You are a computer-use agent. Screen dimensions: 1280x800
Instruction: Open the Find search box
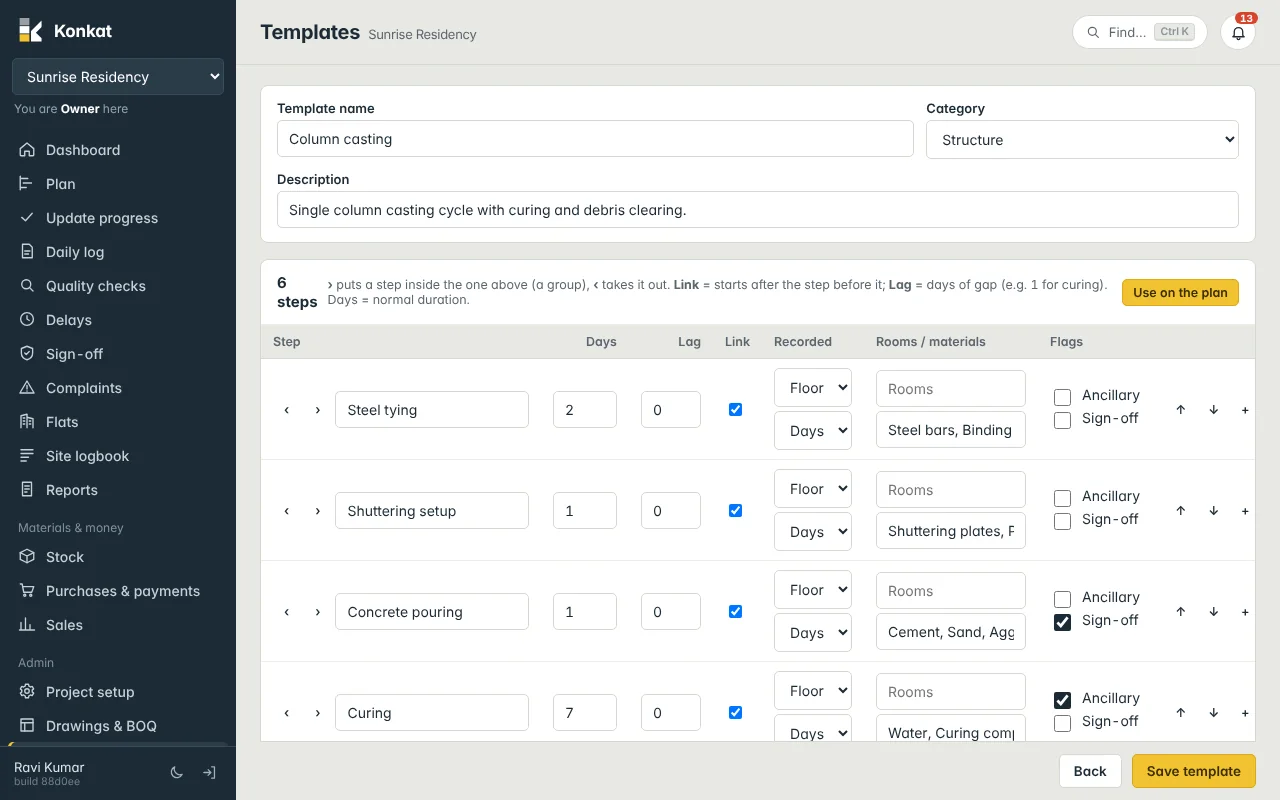(x=1140, y=32)
